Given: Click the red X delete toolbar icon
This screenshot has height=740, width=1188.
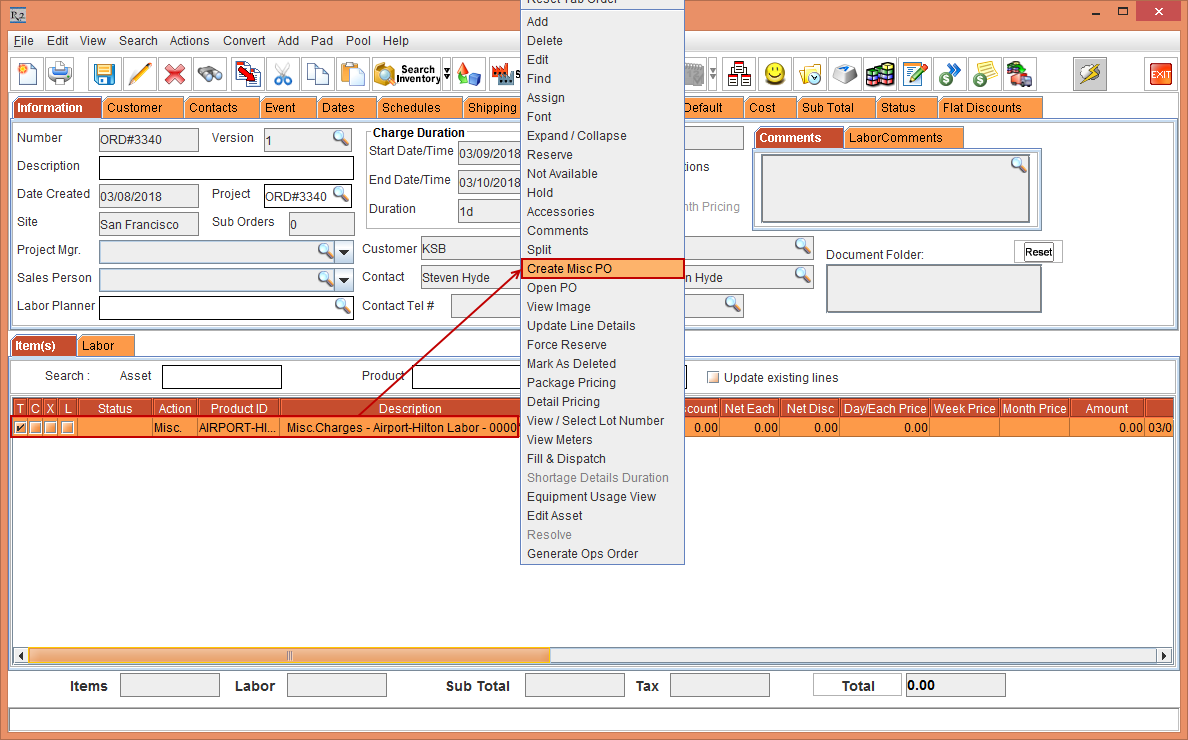Looking at the screenshot, I should pos(172,74).
